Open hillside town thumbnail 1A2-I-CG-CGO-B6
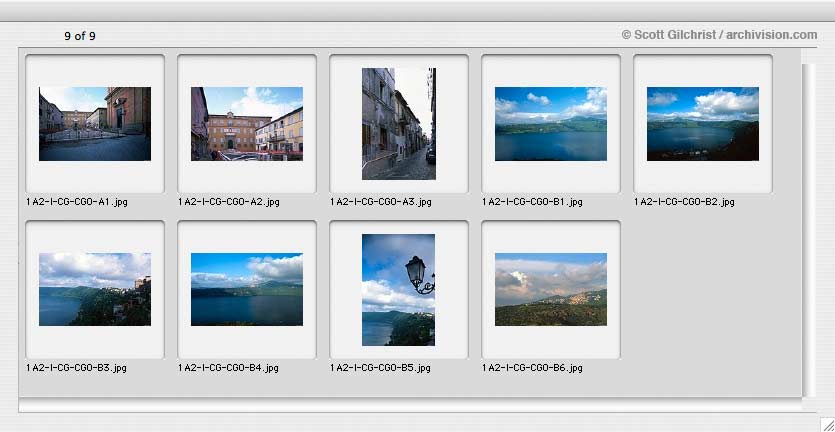The width and height of the screenshot is (835, 432). (551, 289)
